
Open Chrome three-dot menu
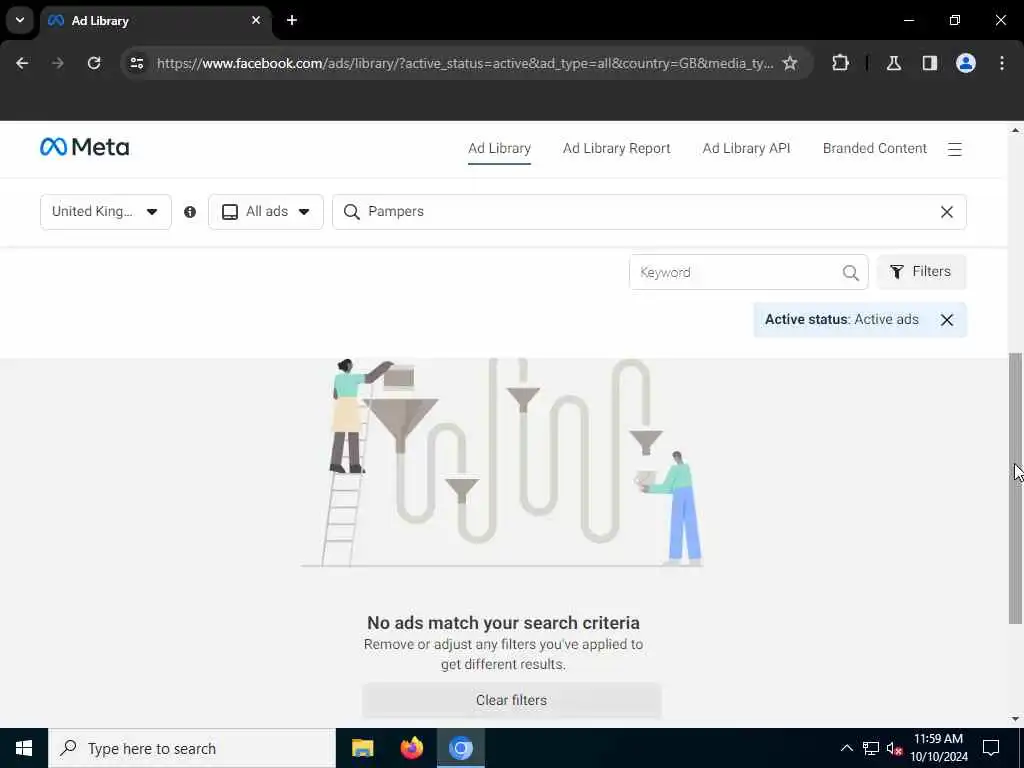point(1002,63)
